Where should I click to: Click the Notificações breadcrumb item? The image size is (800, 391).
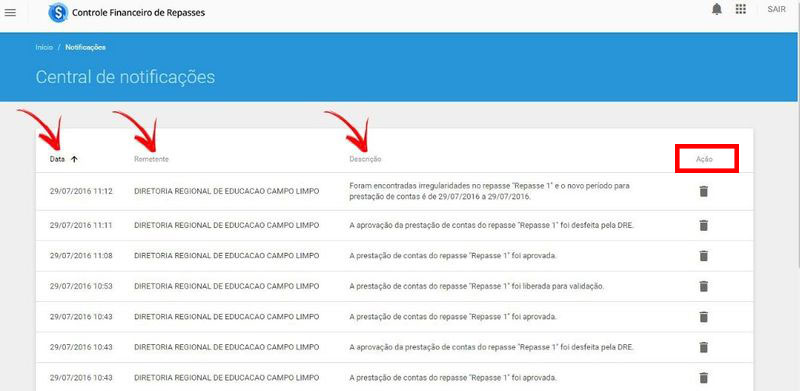click(85, 47)
